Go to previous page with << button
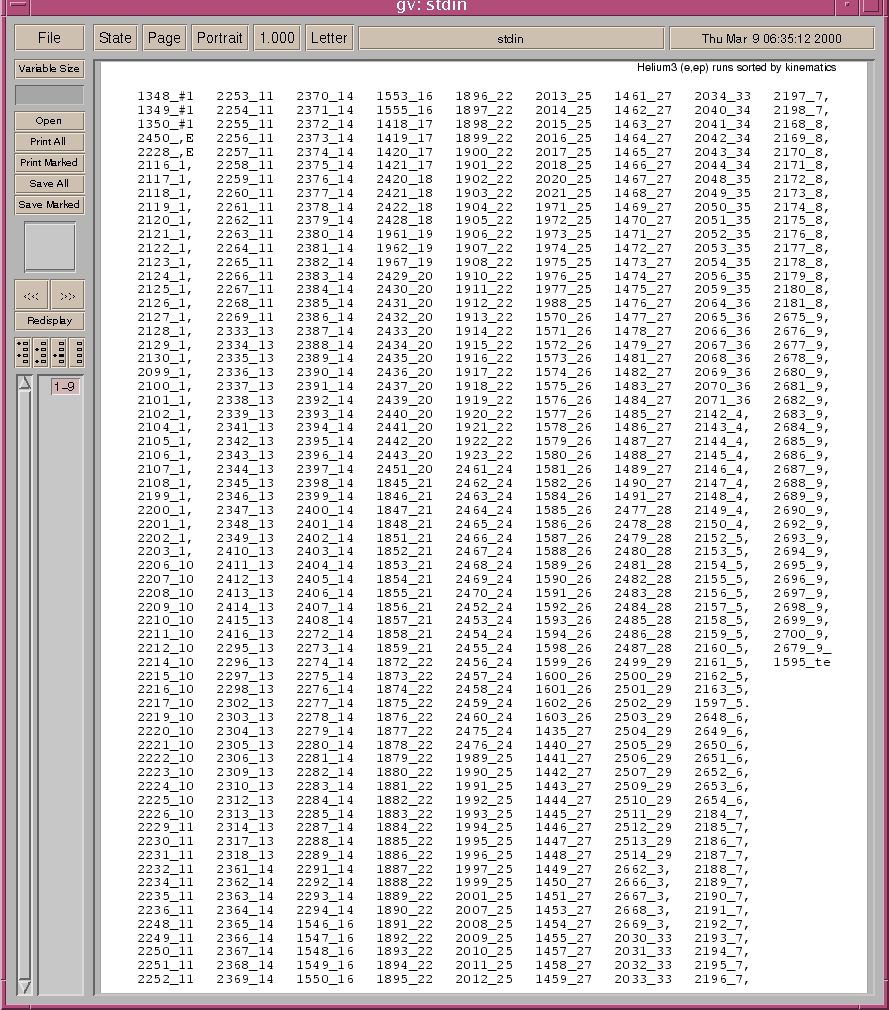 click(x=31, y=295)
